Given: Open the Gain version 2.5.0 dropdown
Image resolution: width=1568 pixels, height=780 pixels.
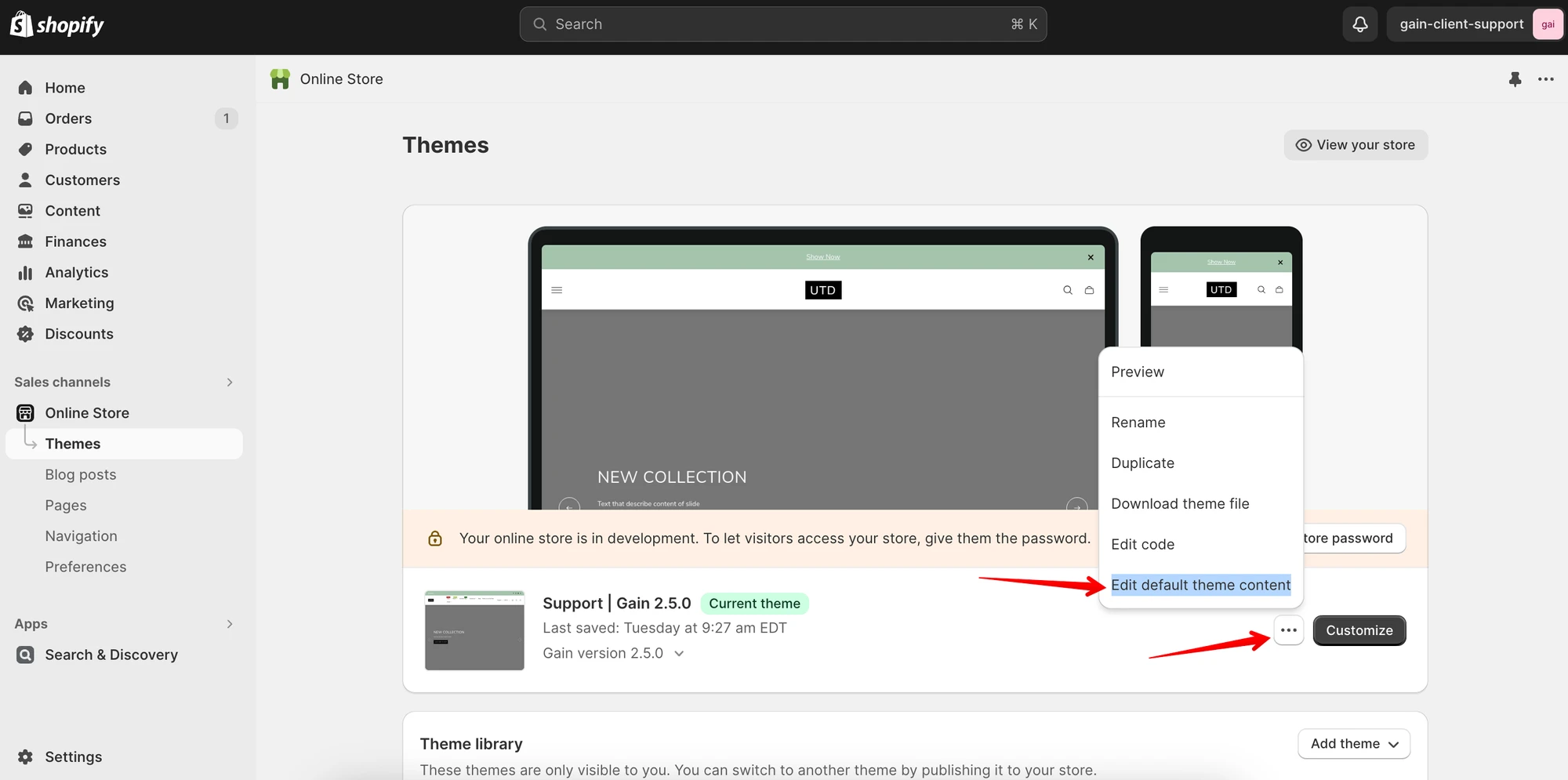Looking at the screenshot, I should [x=613, y=653].
